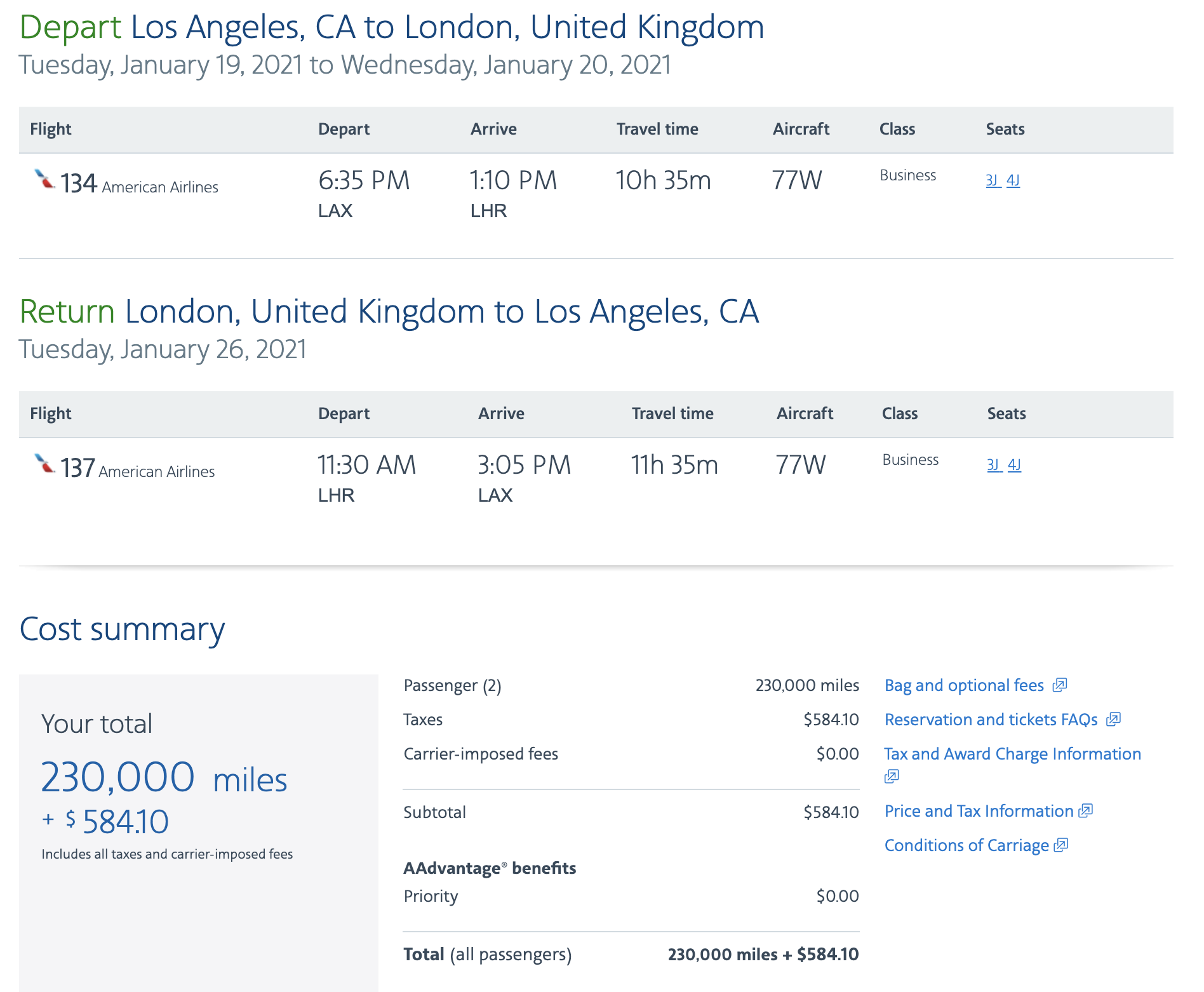Open seat 3J link for flight 137
The width and height of the screenshot is (1204, 992).
click(994, 465)
